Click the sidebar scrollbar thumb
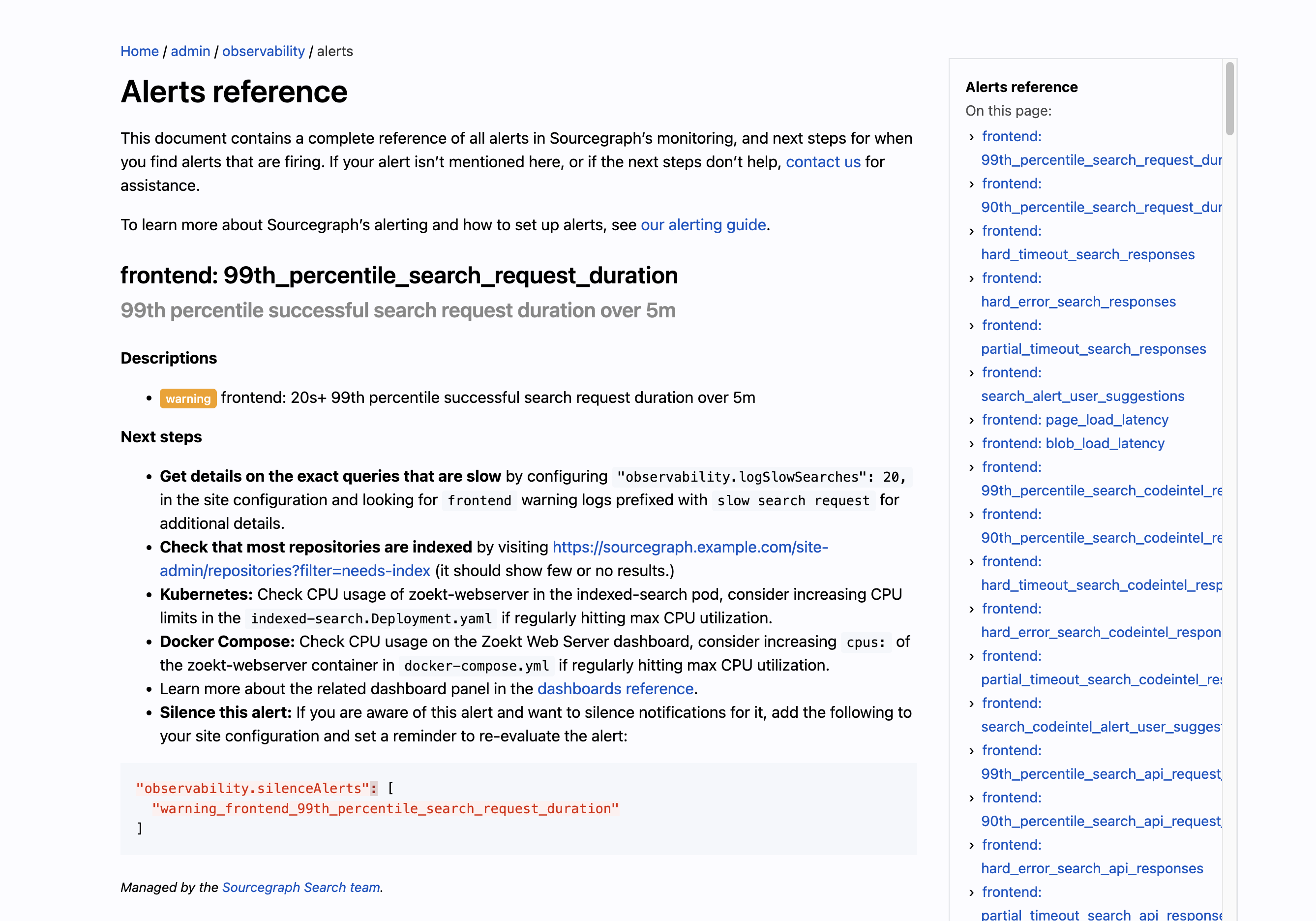 pos(1229,98)
